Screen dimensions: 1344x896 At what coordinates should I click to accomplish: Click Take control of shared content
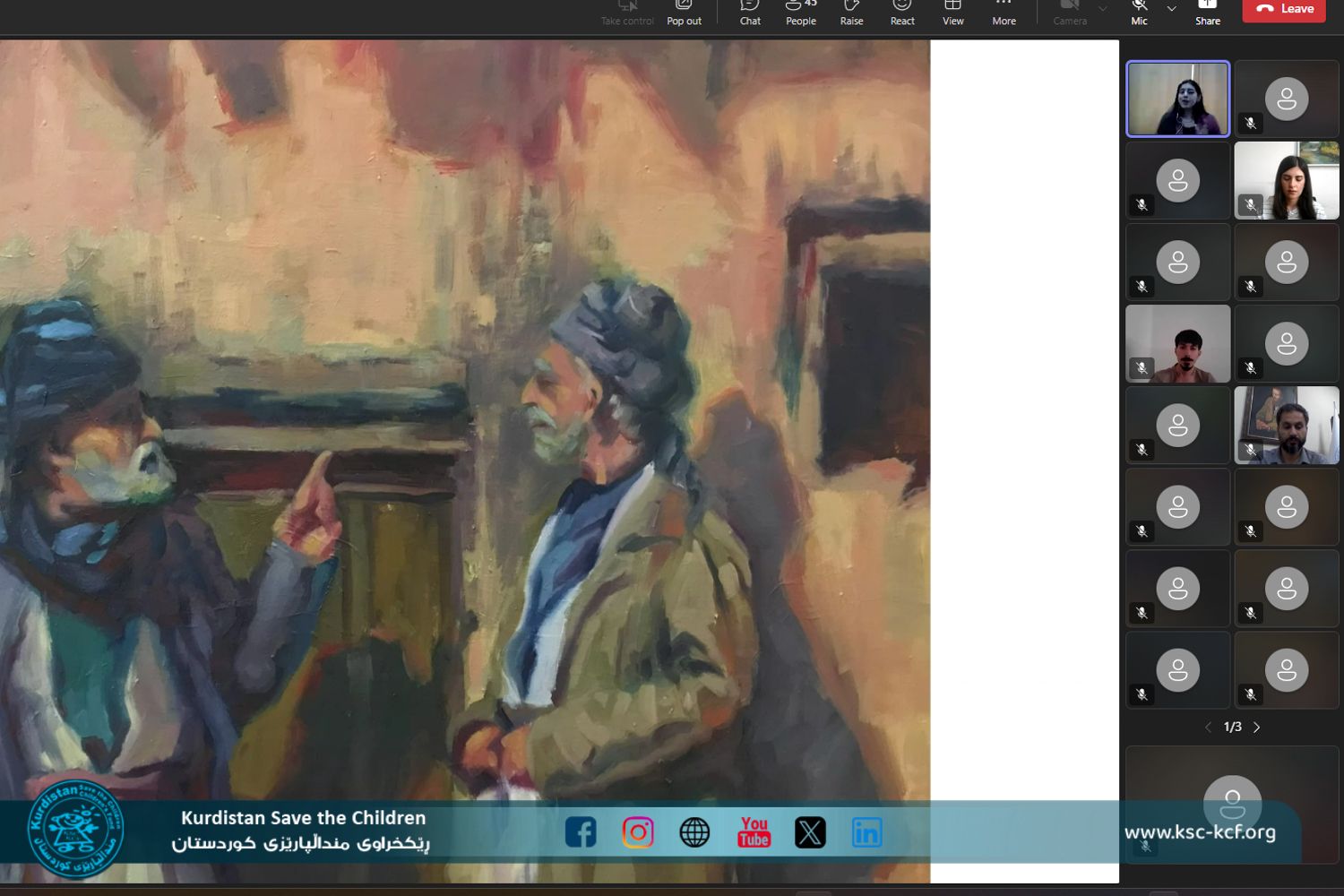point(627,13)
